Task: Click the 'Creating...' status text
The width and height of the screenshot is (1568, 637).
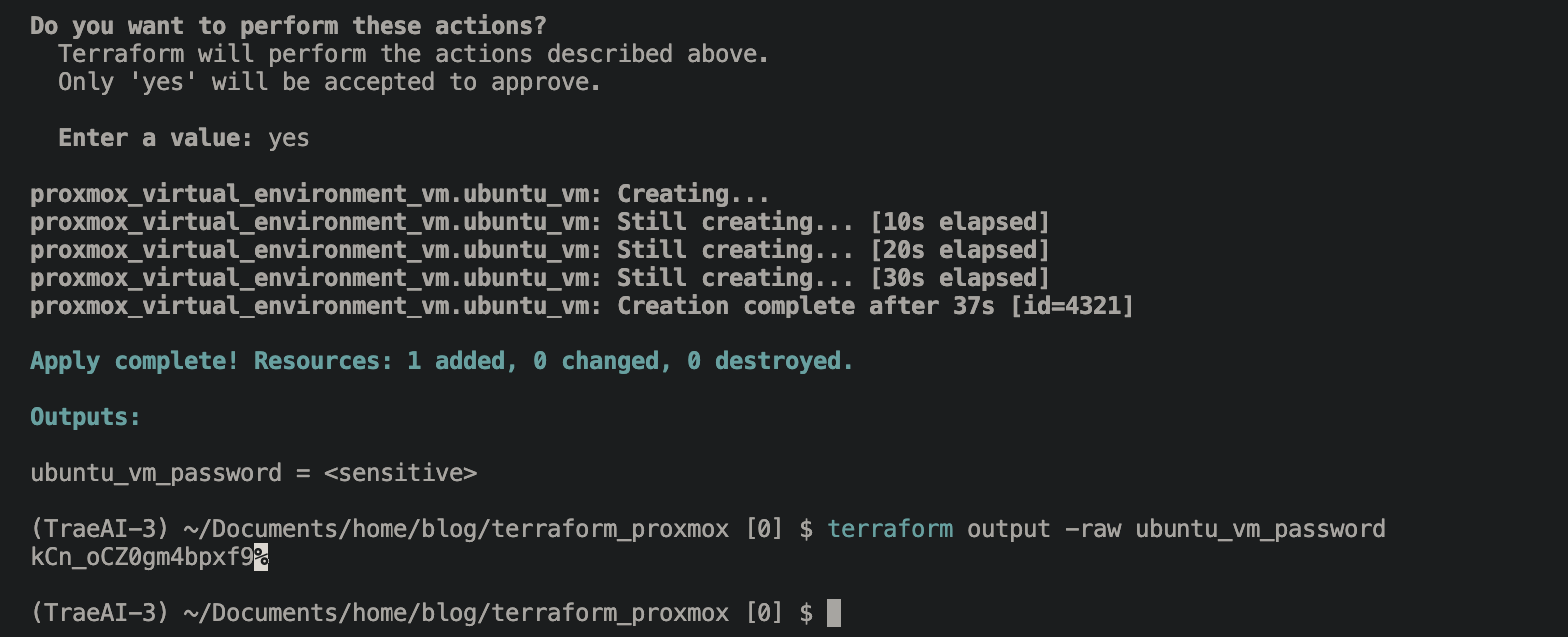Action: (693, 194)
